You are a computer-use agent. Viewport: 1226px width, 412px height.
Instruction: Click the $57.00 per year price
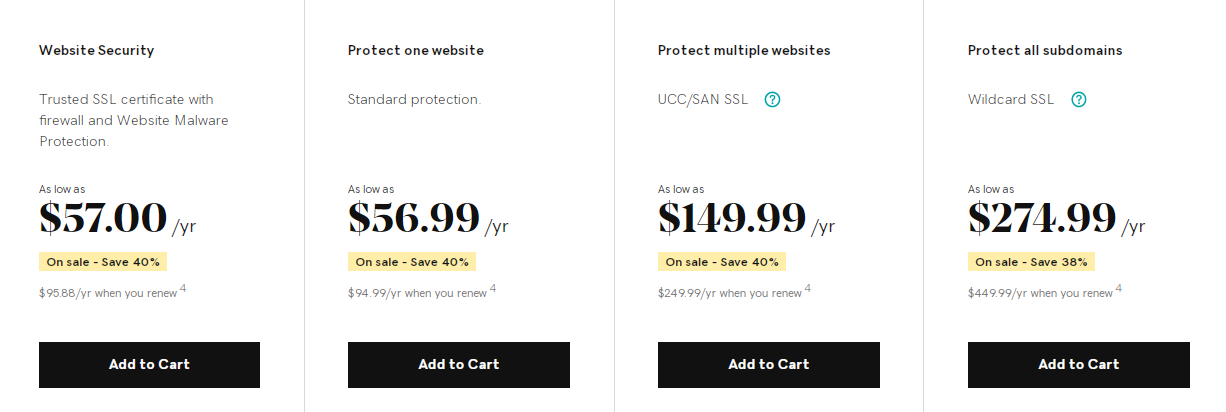[x=117, y=218]
